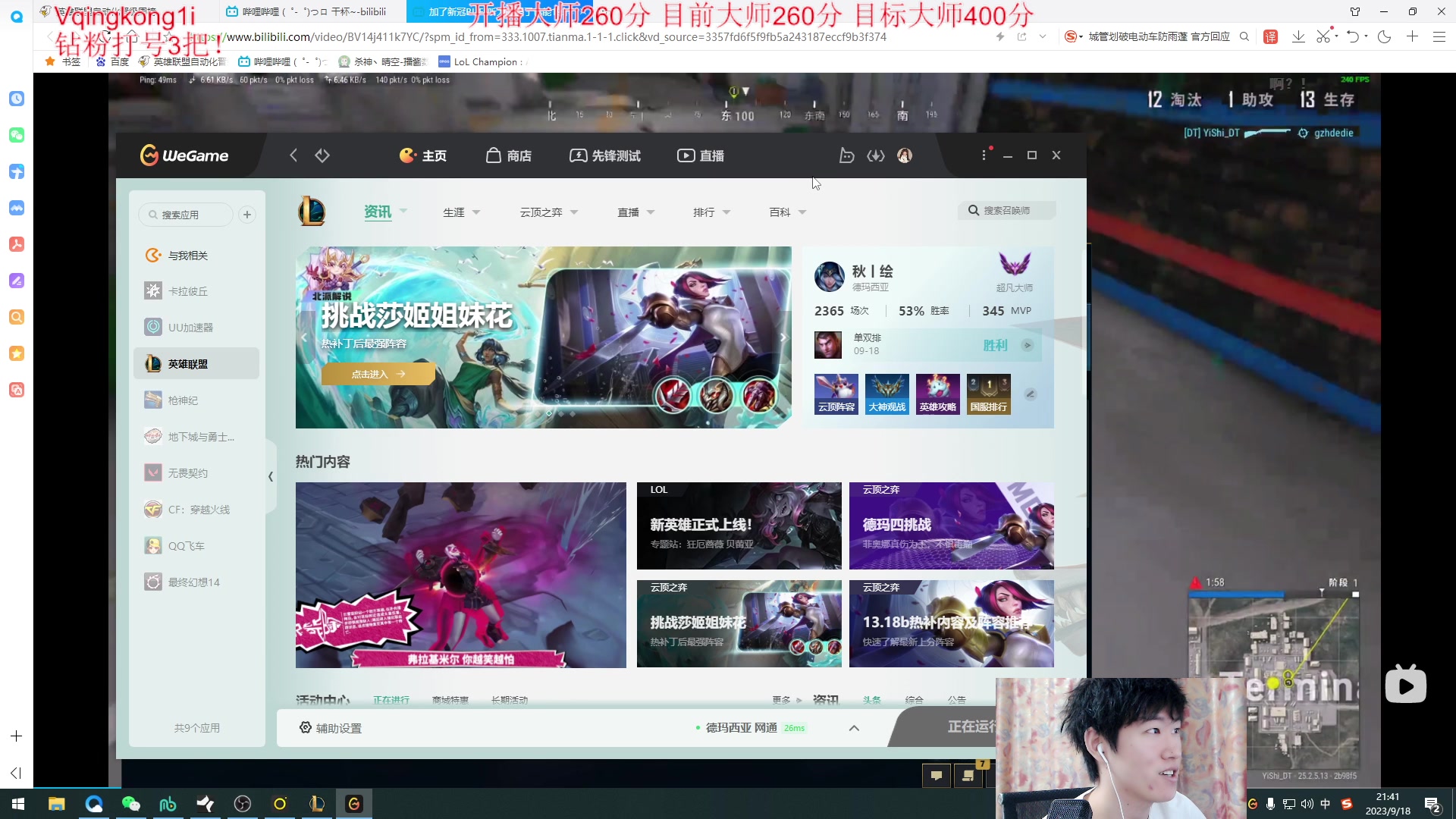Viewport: 1456px width, 819px height.
Task: Open the WeGame download manager icon
Action: (876, 155)
